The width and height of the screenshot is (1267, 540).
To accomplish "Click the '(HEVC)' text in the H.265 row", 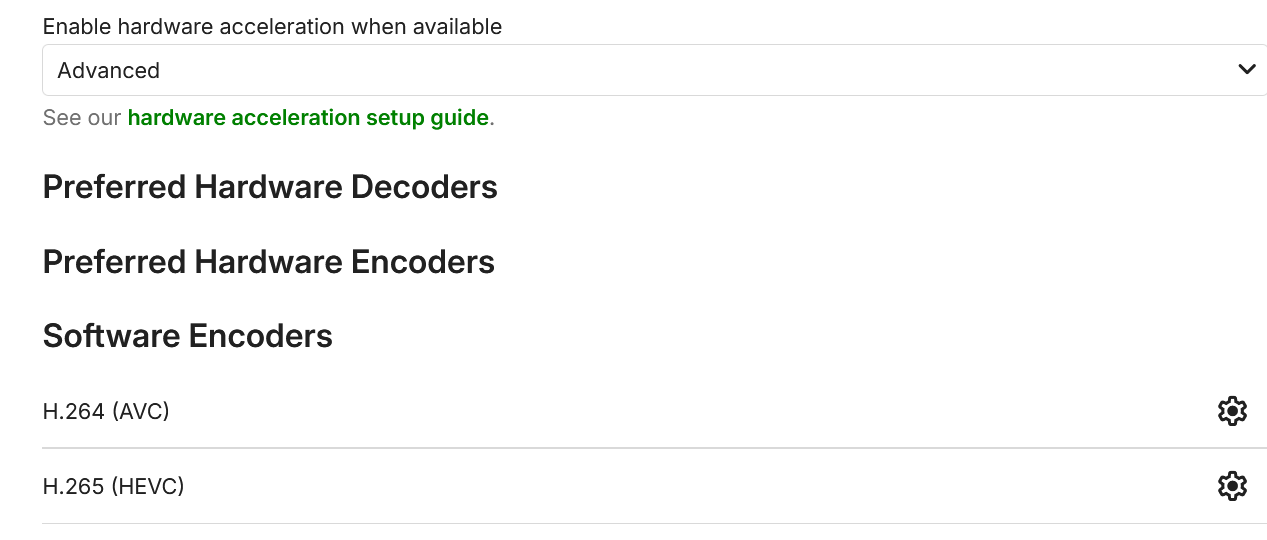I will 148,486.
